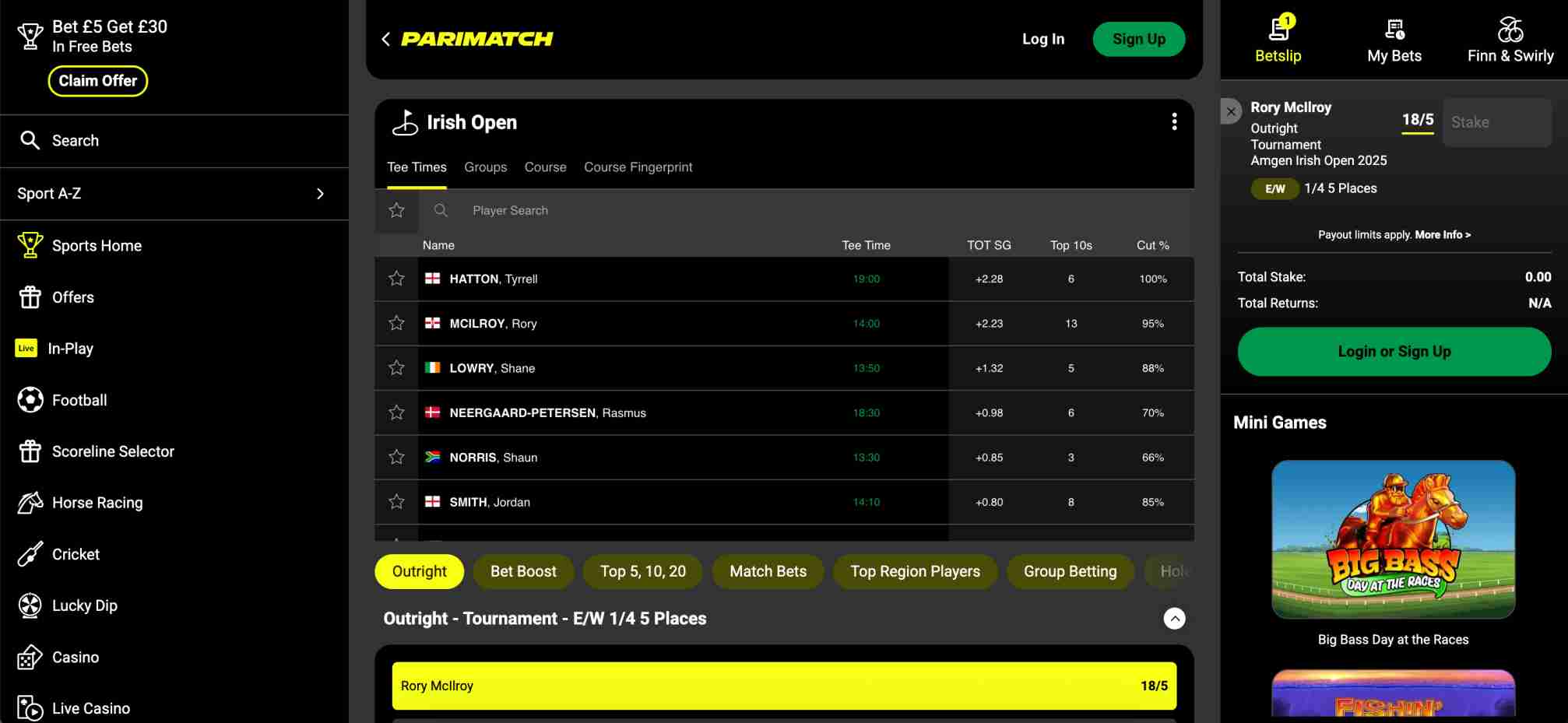Favourite MCILROY, Rory with star
The width and height of the screenshot is (1568, 723).
[396, 323]
